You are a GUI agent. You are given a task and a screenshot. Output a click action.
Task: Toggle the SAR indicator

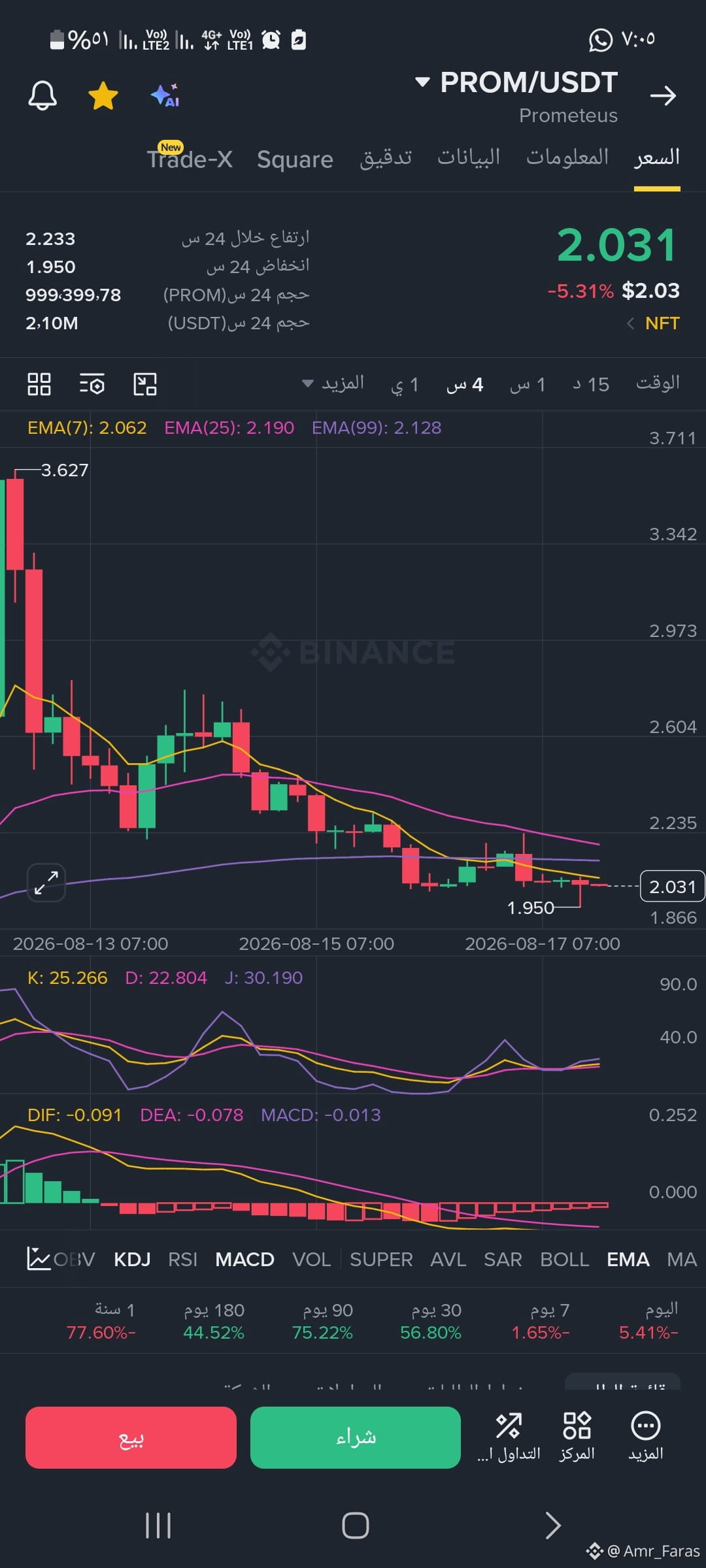[x=503, y=1259]
